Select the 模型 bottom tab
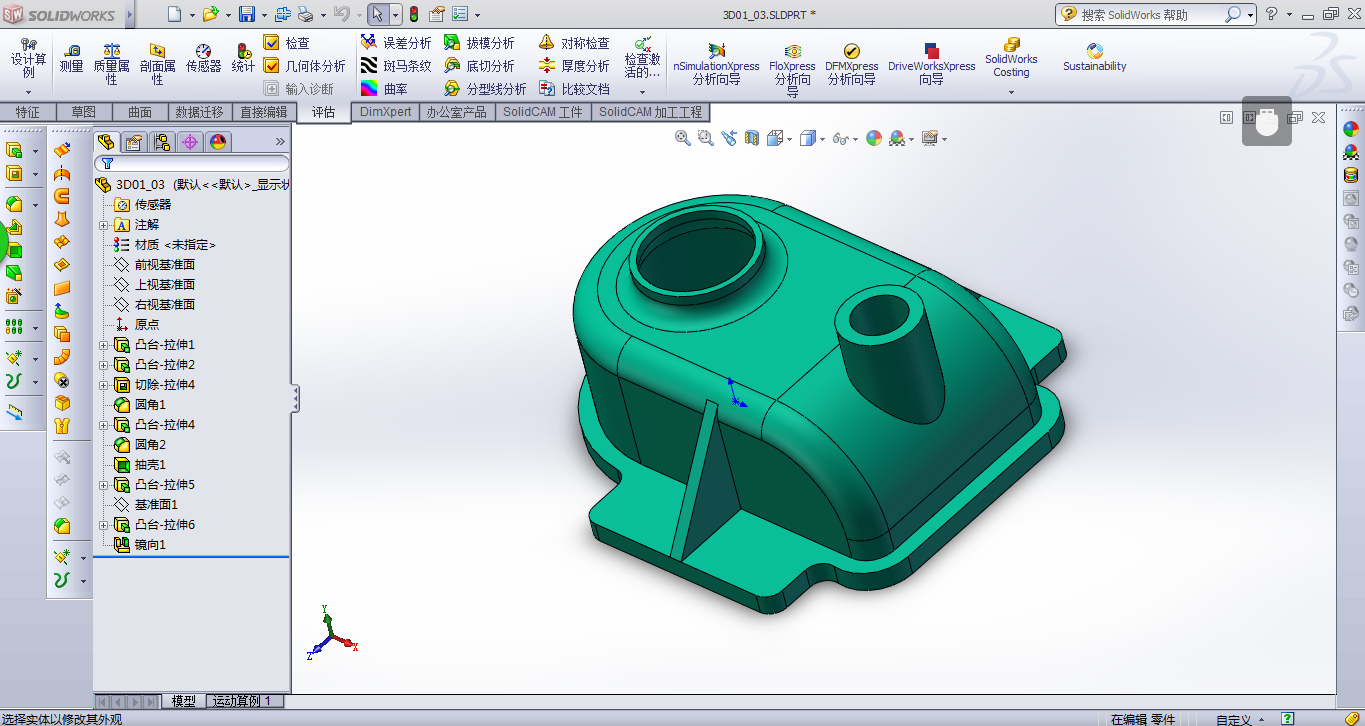The image size is (1365, 726). [184, 701]
